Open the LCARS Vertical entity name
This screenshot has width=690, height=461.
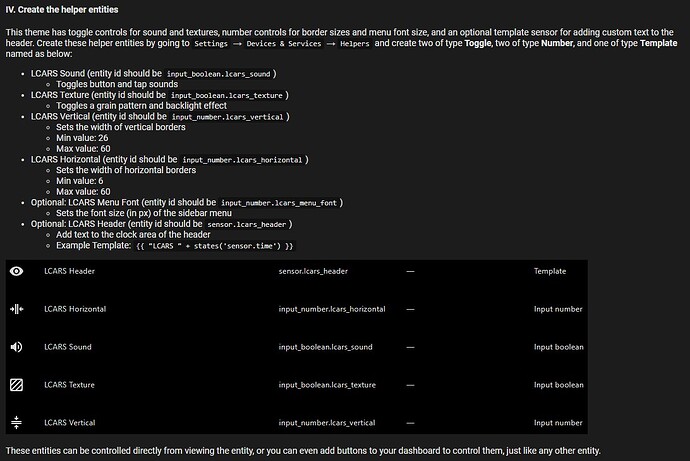pyautogui.click(x=70, y=423)
